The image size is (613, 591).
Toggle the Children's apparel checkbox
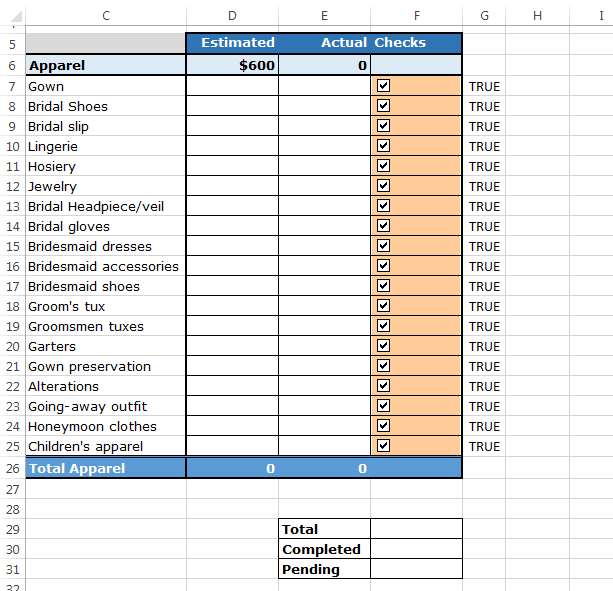click(383, 446)
